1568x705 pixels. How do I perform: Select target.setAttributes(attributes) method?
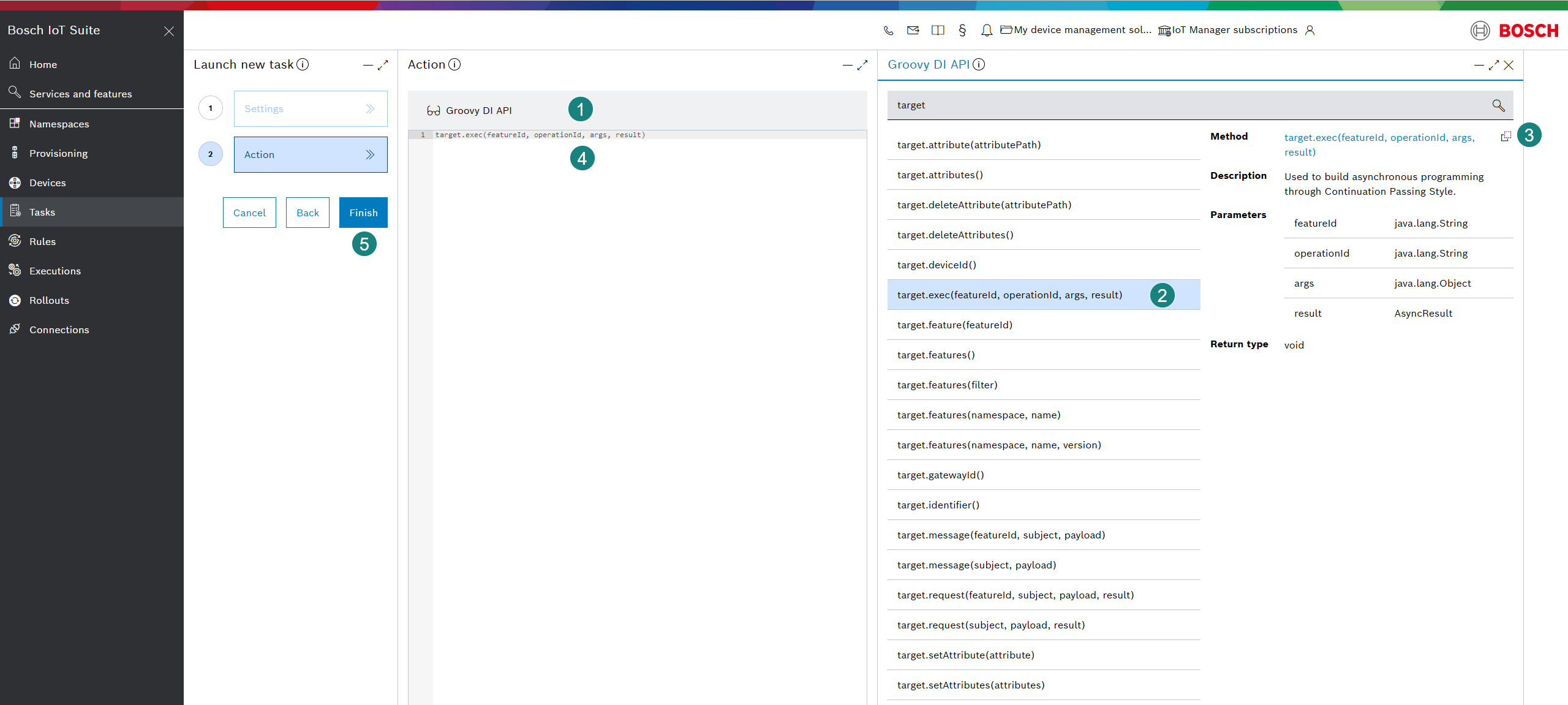click(1044, 685)
